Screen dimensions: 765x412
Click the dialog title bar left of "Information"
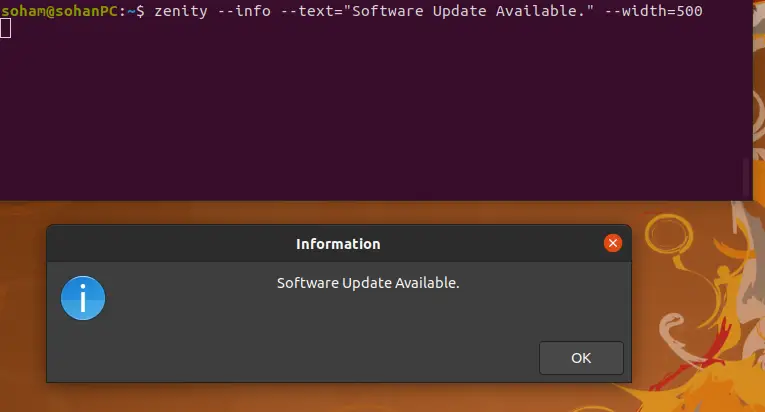point(171,244)
